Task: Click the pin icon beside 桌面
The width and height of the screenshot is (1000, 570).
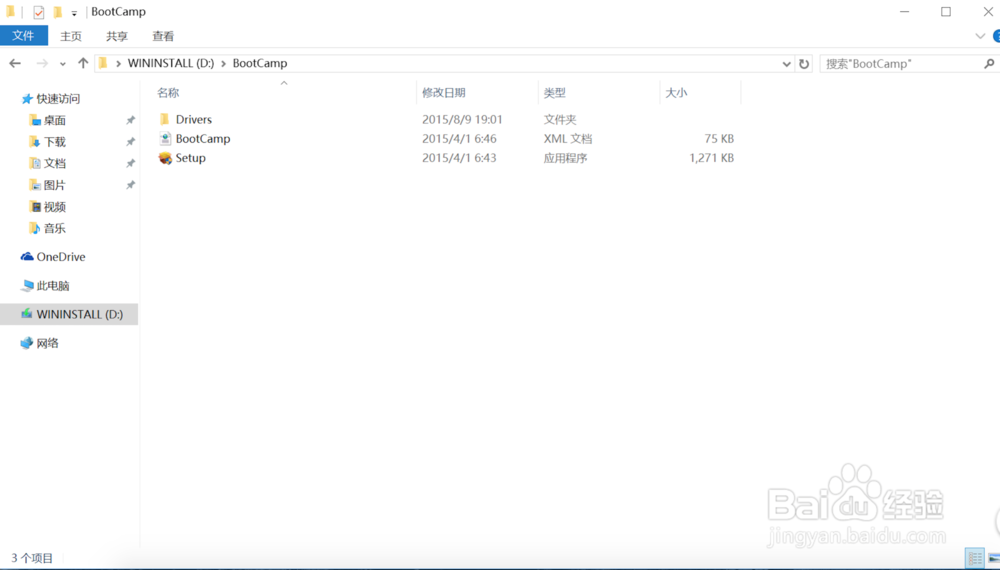Action: click(x=131, y=121)
